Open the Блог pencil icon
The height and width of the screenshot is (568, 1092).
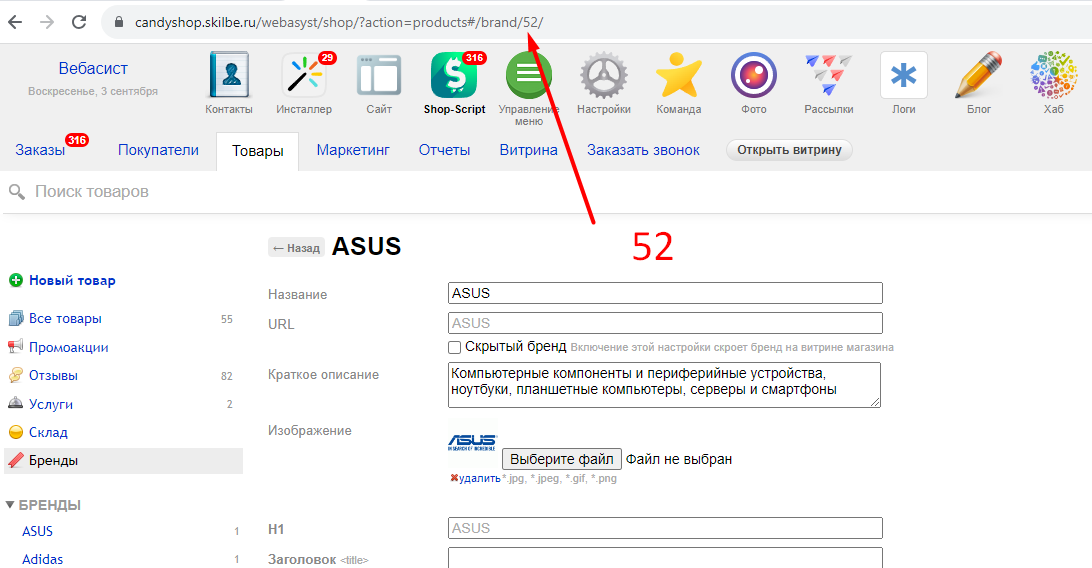coord(979,77)
